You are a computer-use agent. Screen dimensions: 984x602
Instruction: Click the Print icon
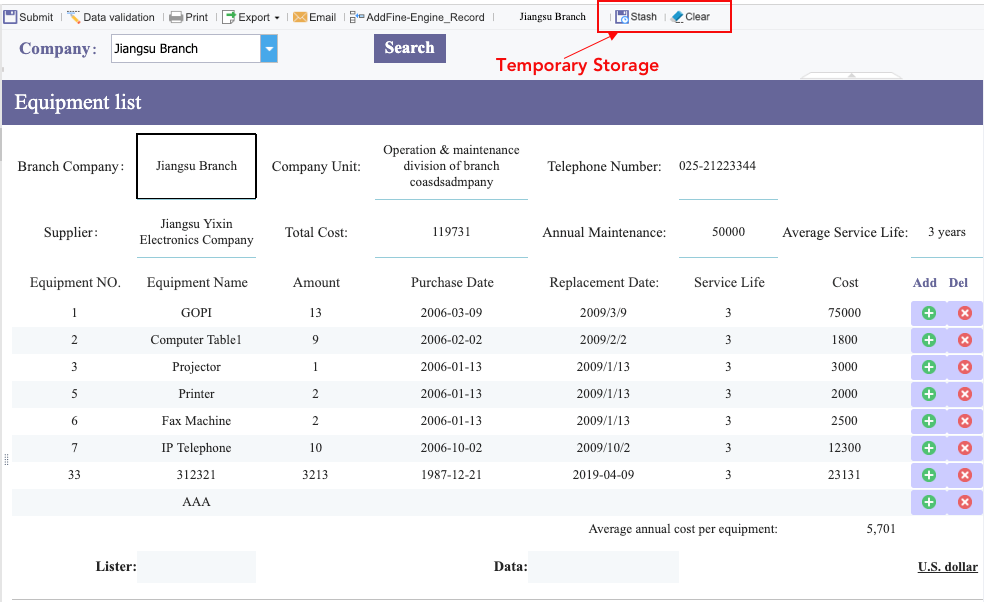(x=176, y=17)
